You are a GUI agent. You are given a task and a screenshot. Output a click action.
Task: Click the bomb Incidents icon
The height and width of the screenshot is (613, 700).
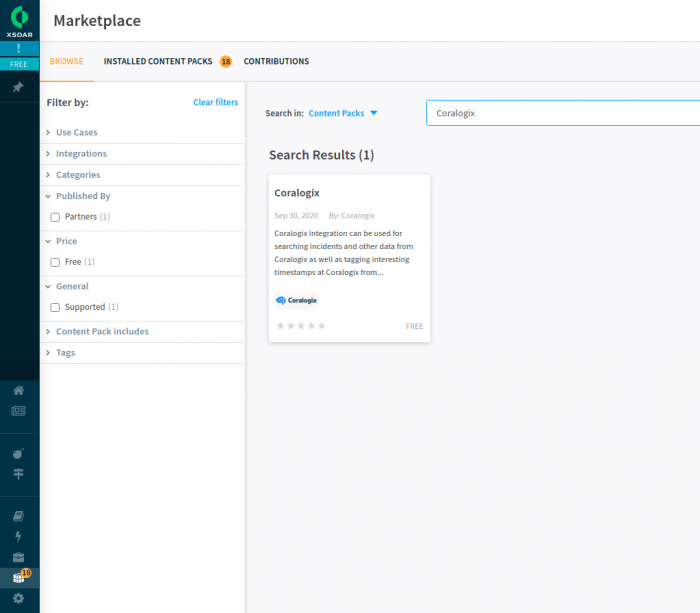pos(18,454)
